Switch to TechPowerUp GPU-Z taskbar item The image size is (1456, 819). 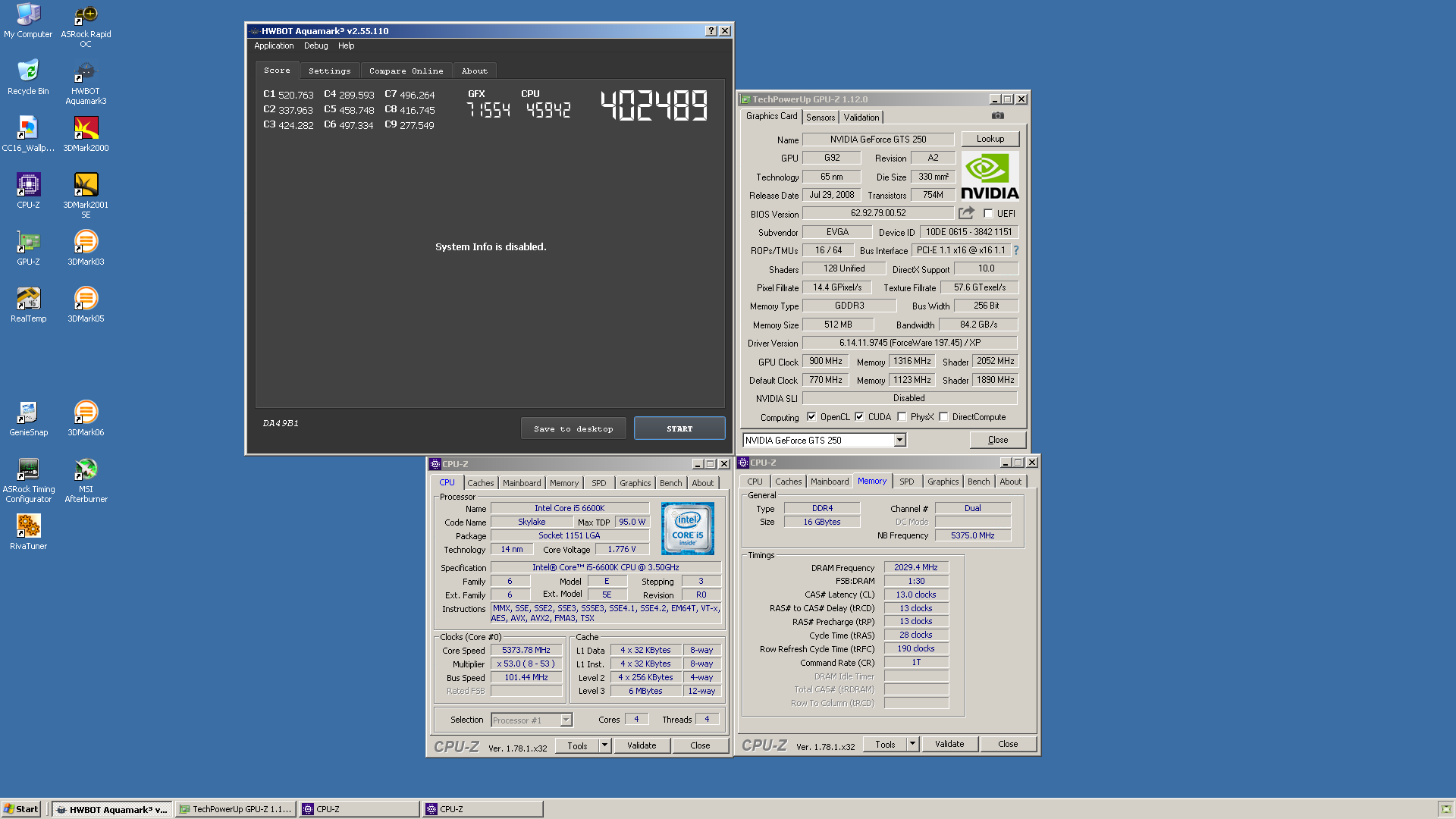[235, 809]
